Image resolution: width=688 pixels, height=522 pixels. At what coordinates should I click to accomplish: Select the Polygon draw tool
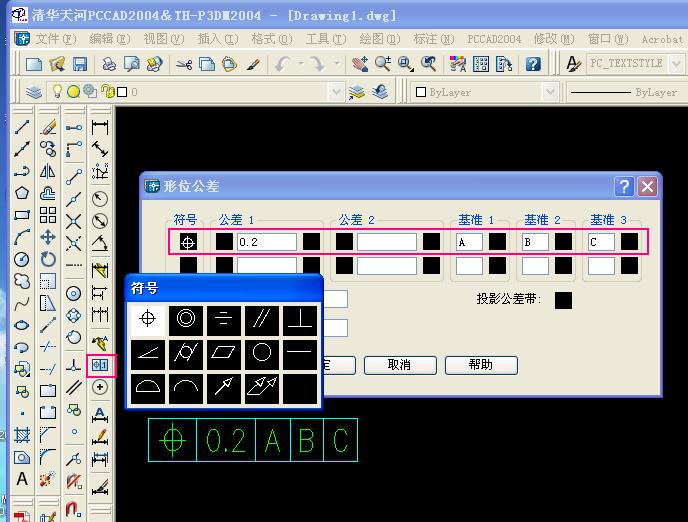coord(22,193)
